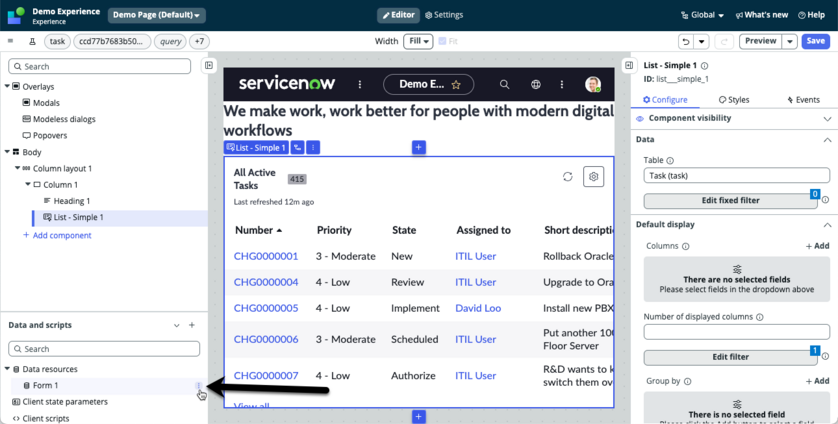This screenshot has width=838, height=424.
Task: Click the parent selector icon next to List - Simple 1 tag
Action: [298, 148]
